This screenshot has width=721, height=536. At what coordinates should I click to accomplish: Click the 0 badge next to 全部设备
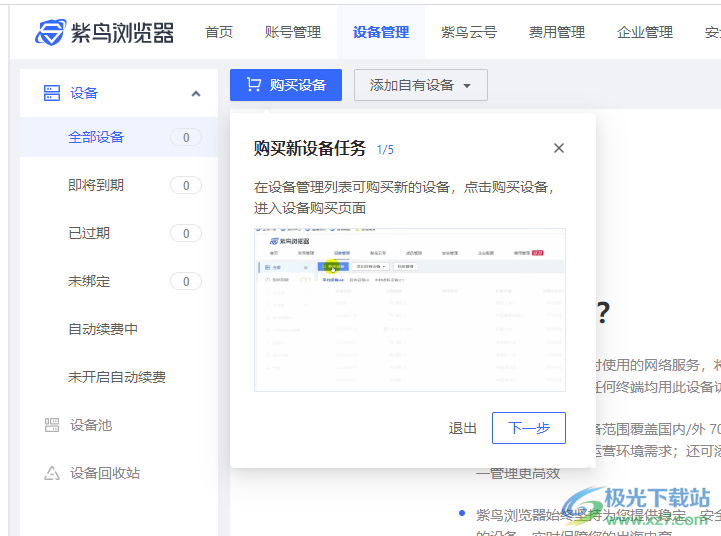point(186,137)
